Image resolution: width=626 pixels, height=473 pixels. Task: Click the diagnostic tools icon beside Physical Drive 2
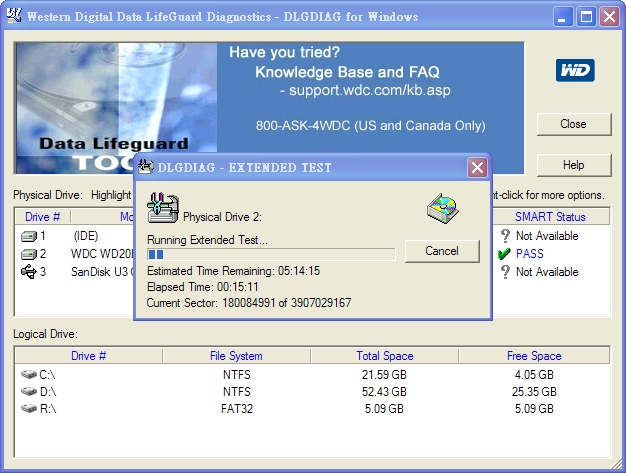point(163,208)
